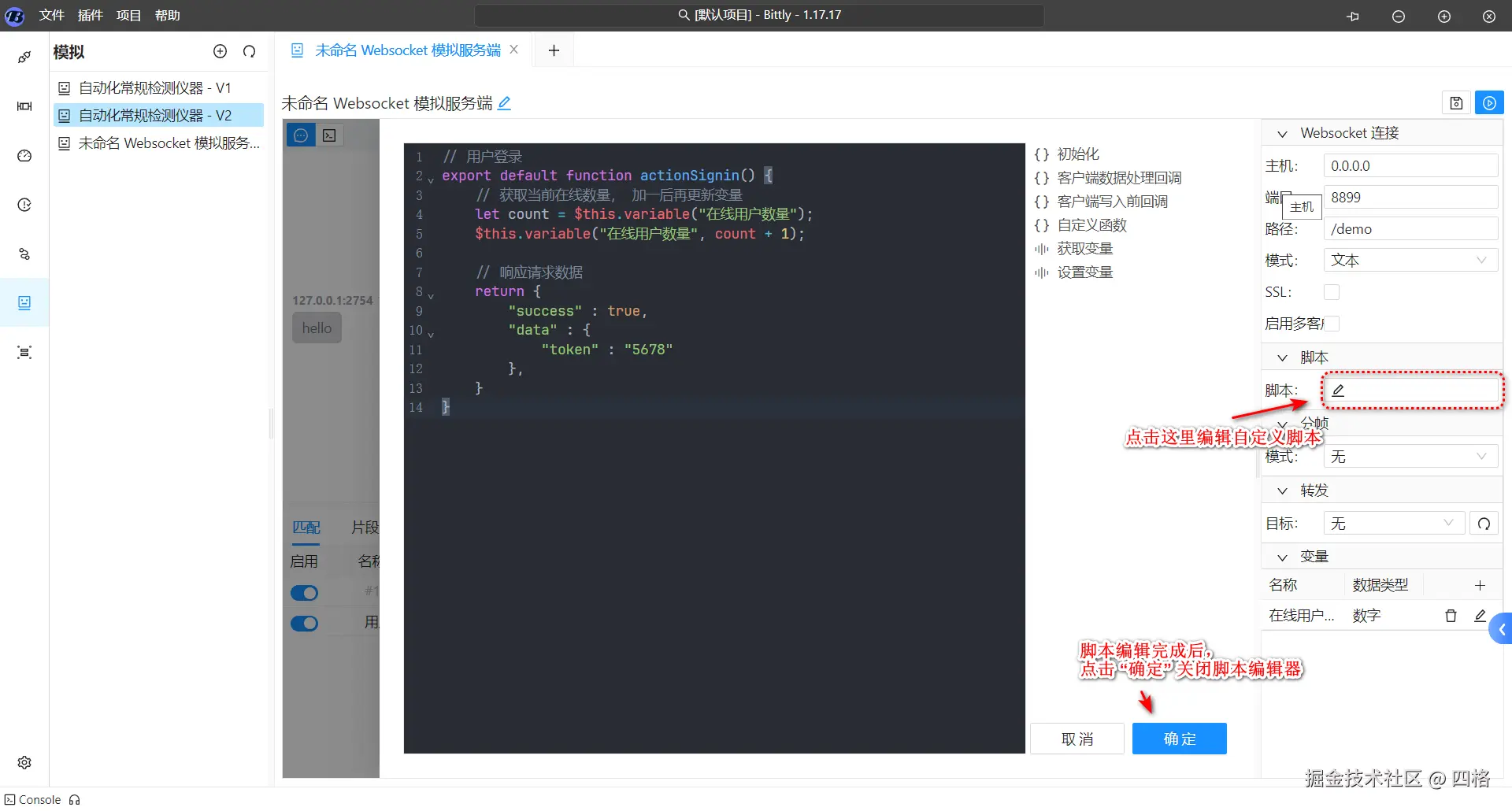Collapse the 分帧 section
The height and width of the screenshot is (811, 1512).
pyautogui.click(x=1282, y=424)
